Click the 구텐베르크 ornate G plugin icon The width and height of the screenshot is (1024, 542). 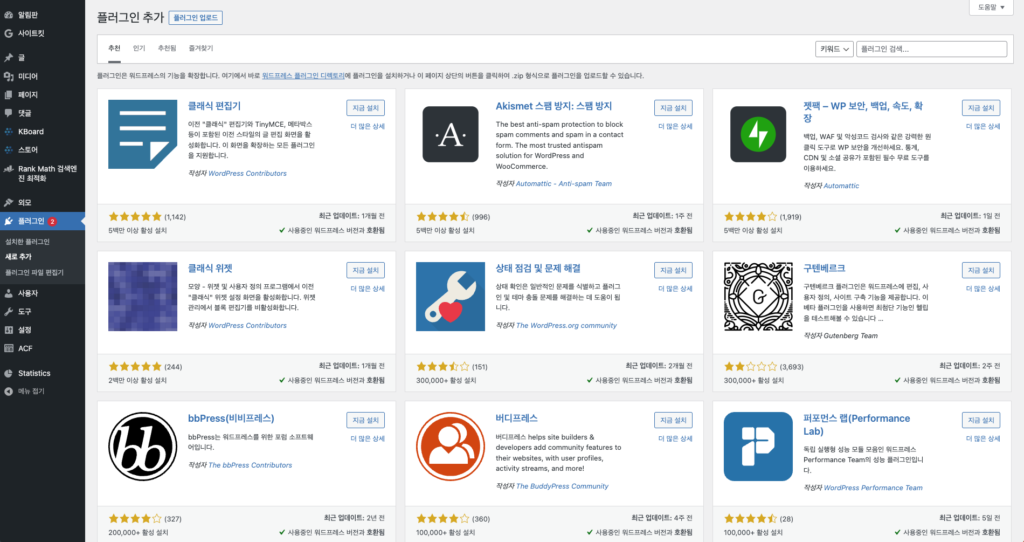(758, 296)
